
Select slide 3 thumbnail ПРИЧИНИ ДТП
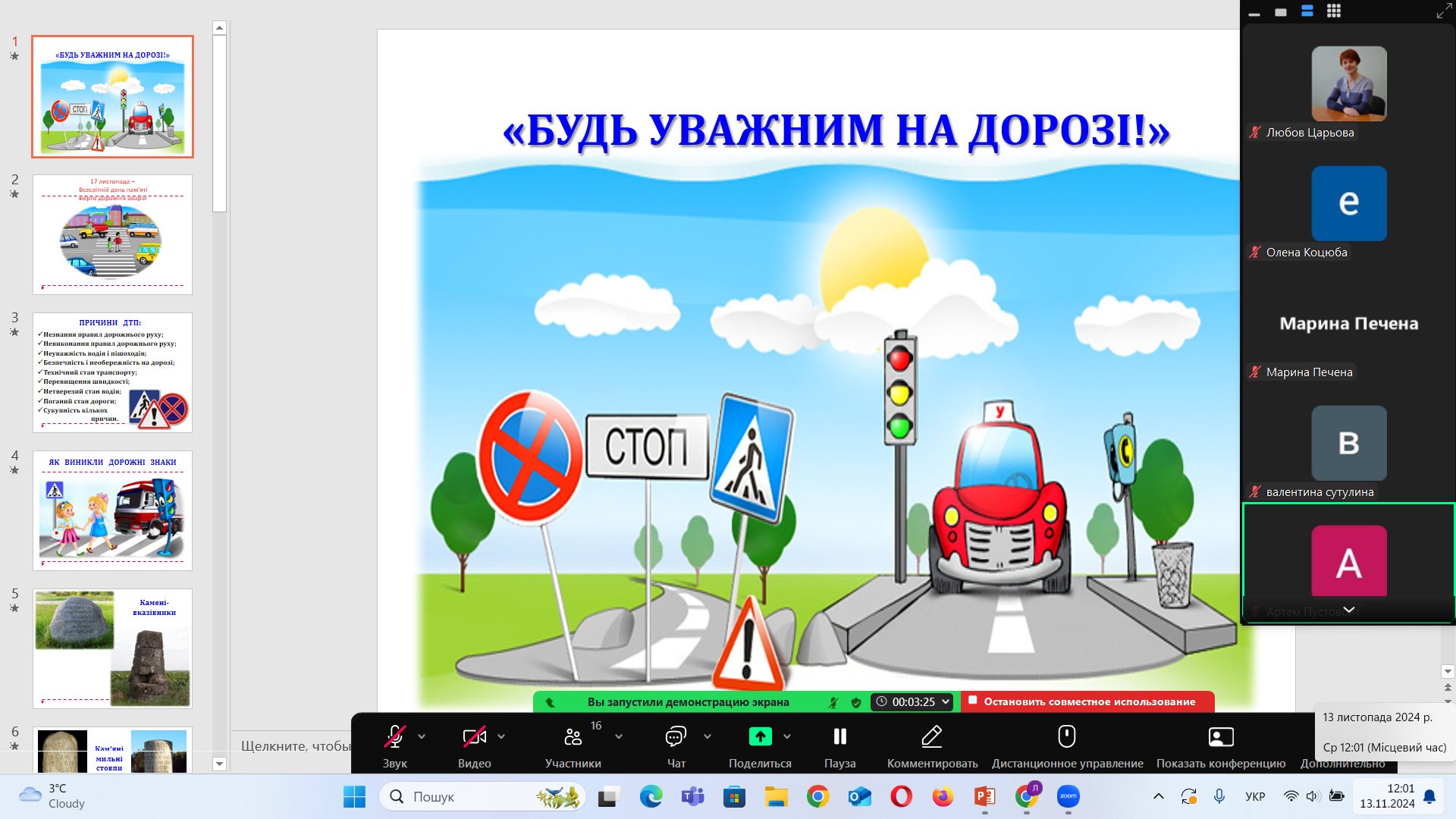pos(112,372)
